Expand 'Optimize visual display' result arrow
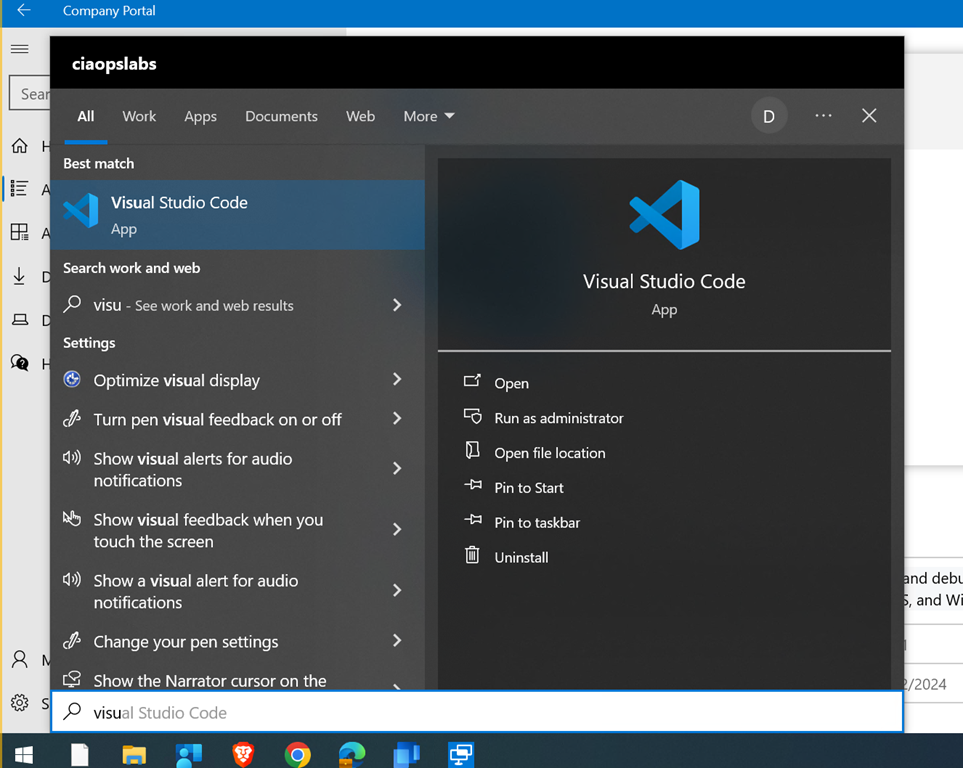This screenshot has width=963, height=768. point(397,380)
